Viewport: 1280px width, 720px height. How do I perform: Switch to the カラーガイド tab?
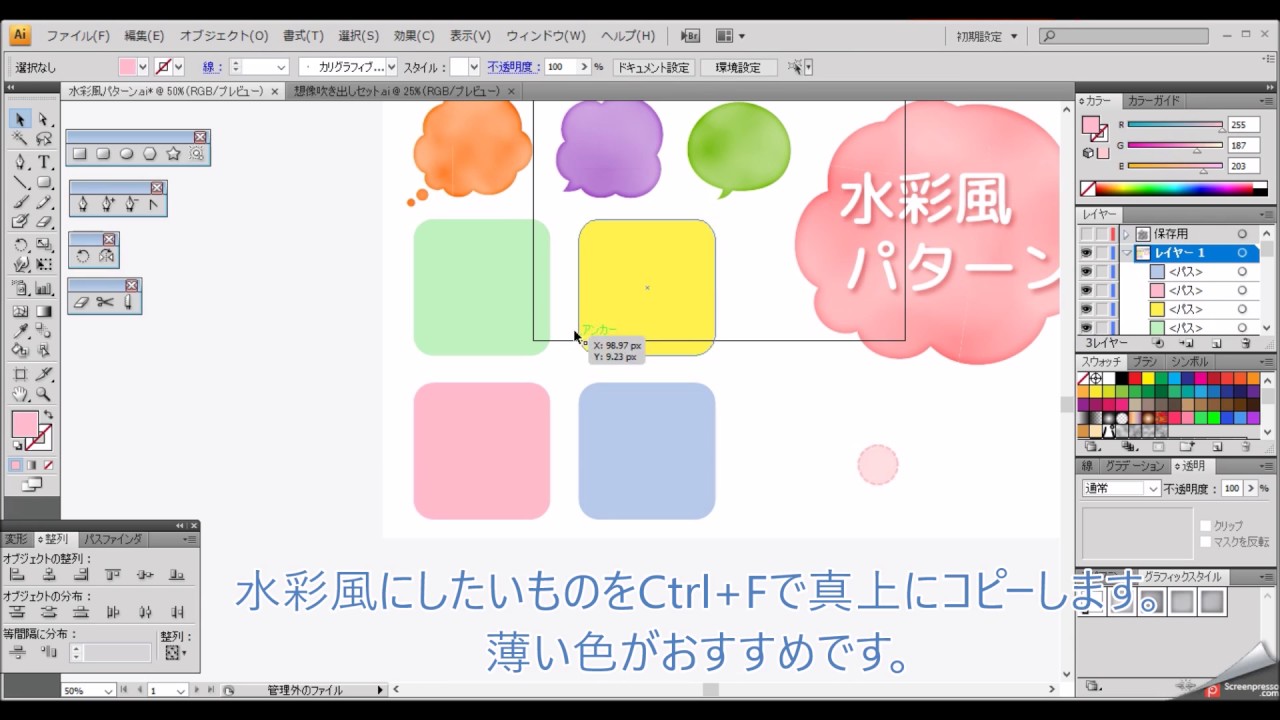(1153, 101)
